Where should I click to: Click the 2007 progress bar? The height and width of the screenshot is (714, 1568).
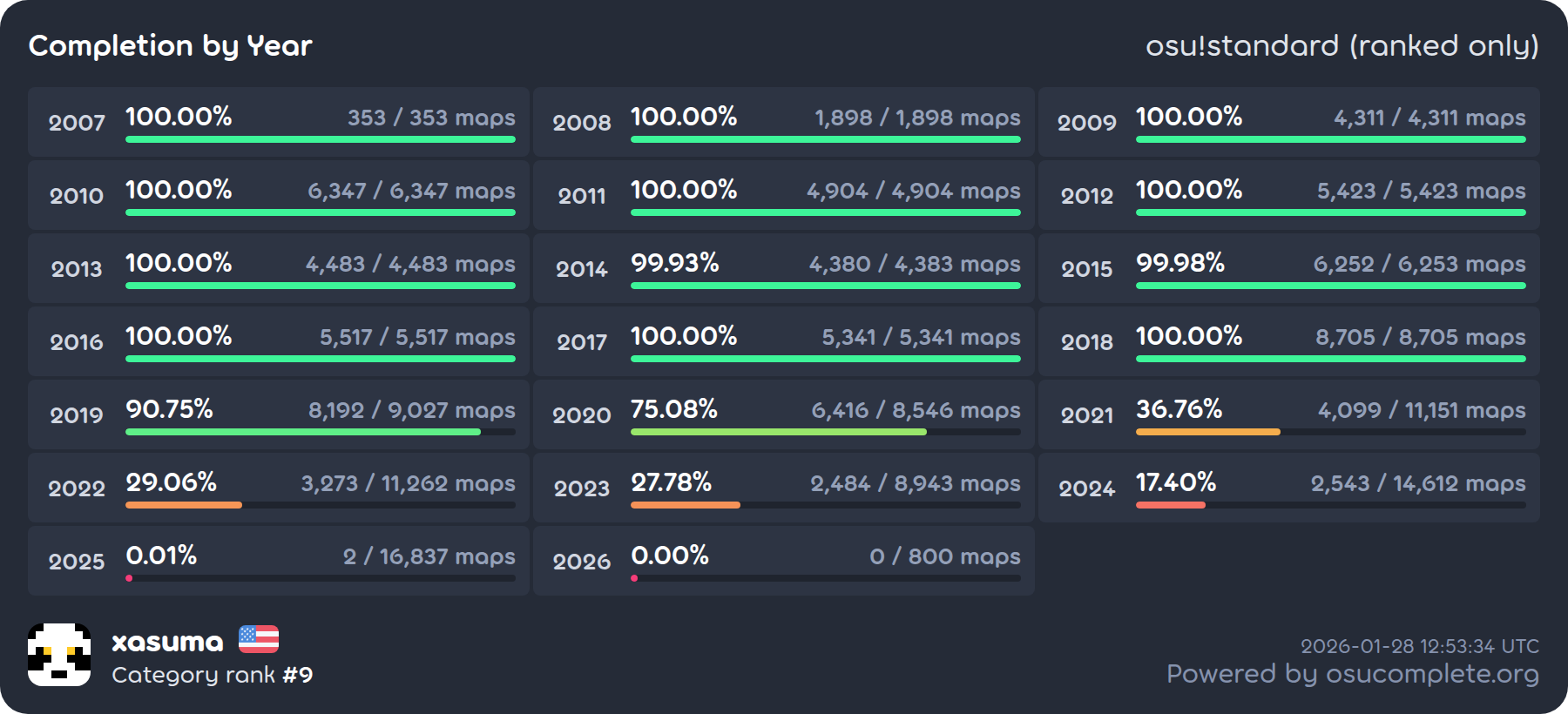point(320,139)
